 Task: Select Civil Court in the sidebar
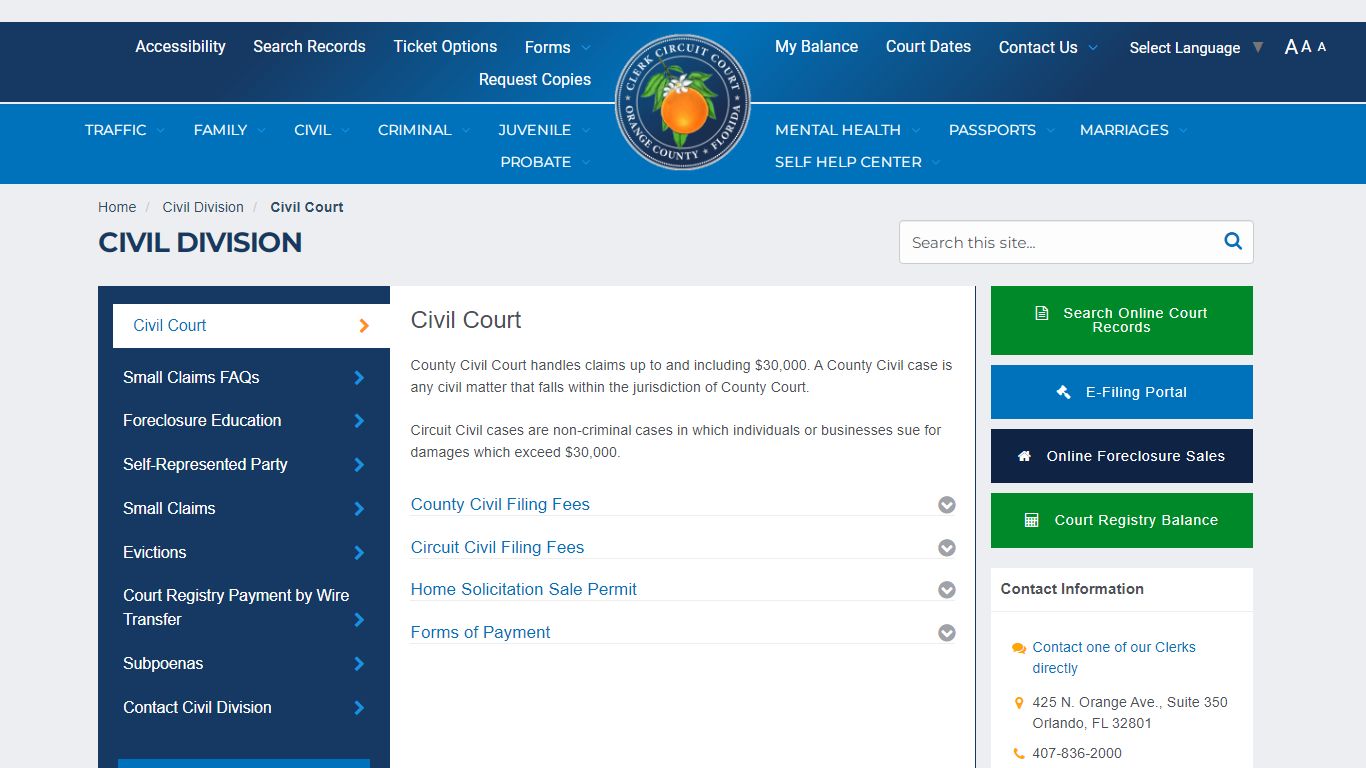tap(251, 326)
